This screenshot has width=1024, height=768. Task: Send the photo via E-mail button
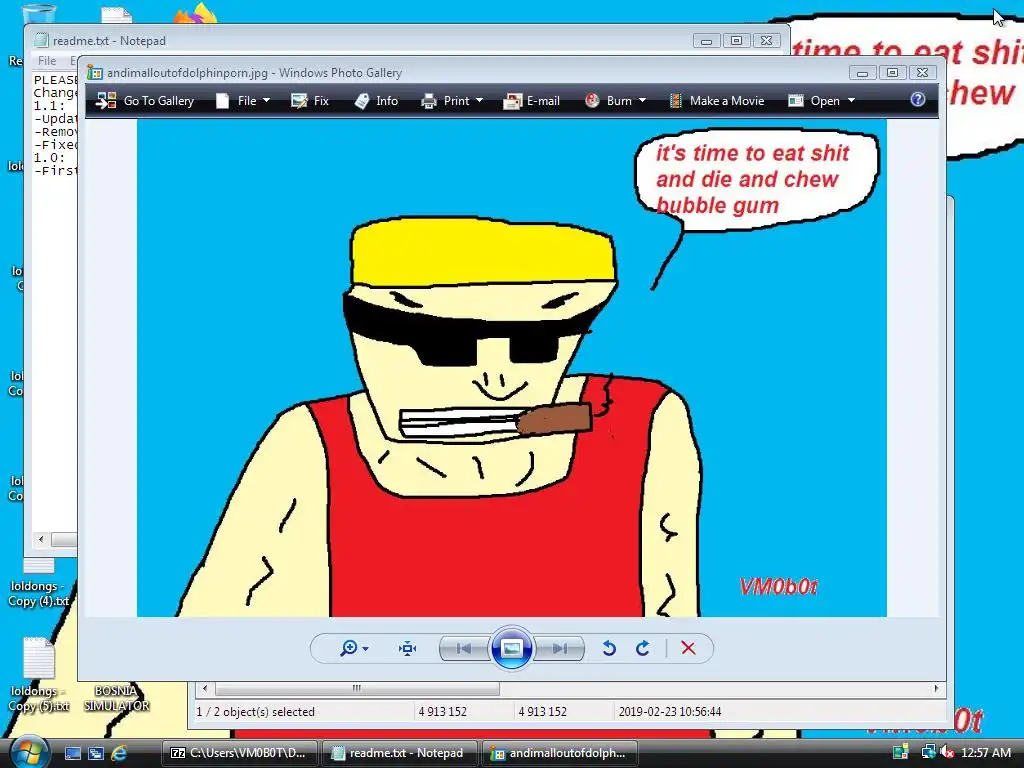pos(532,101)
